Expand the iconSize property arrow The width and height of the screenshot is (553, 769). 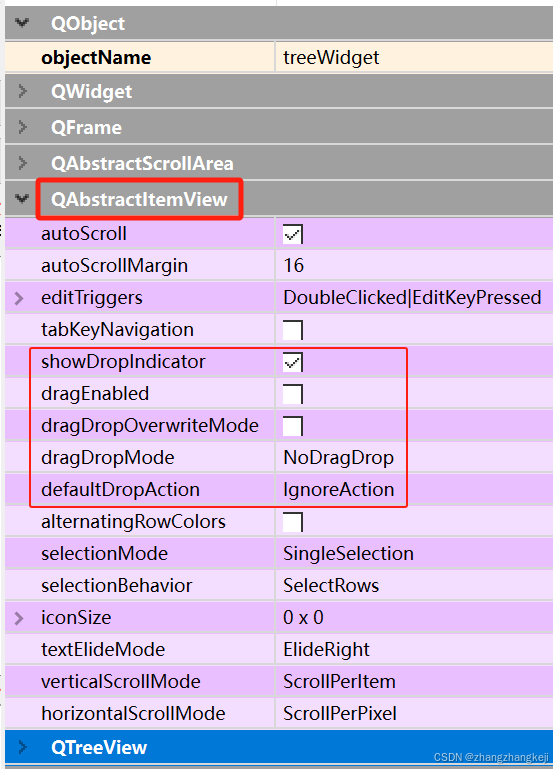click(x=19, y=617)
